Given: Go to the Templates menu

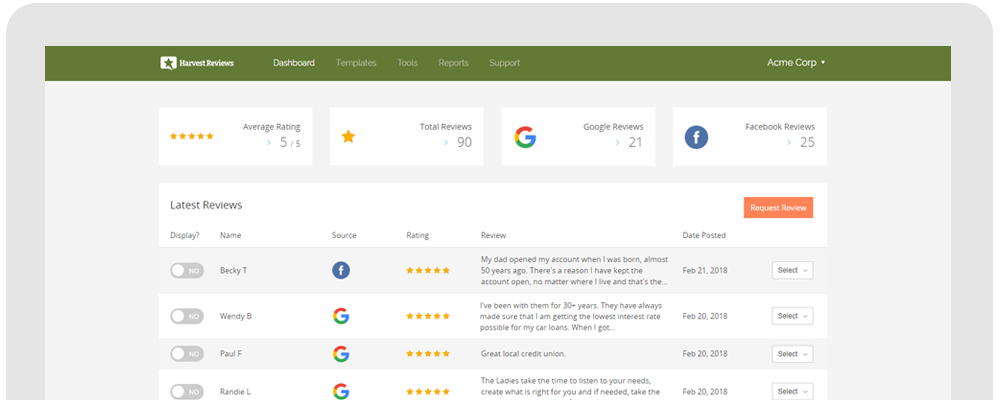Looking at the screenshot, I should pyautogui.click(x=356, y=63).
